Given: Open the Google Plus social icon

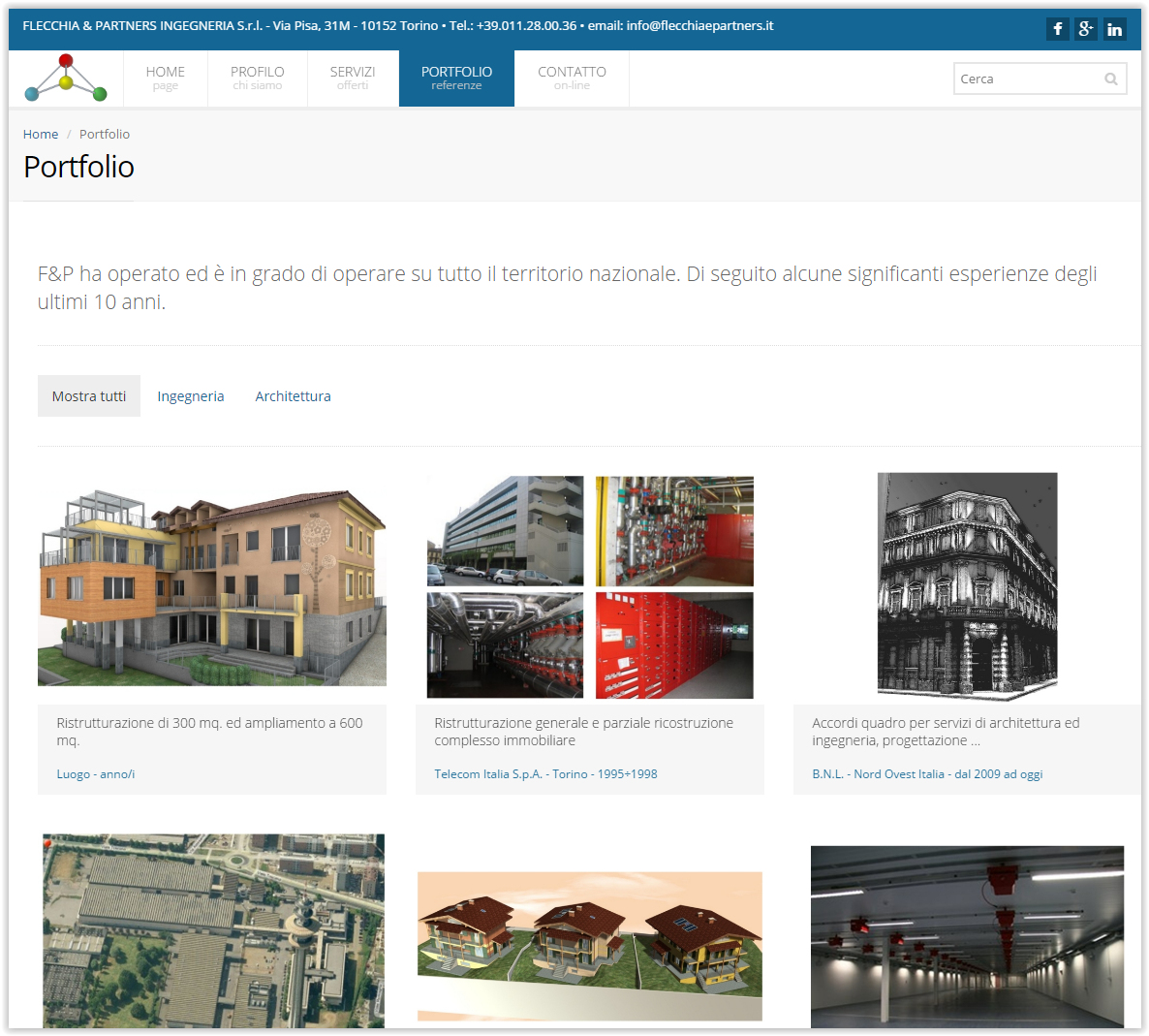Looking at the screenshot, I should 1086,29.
